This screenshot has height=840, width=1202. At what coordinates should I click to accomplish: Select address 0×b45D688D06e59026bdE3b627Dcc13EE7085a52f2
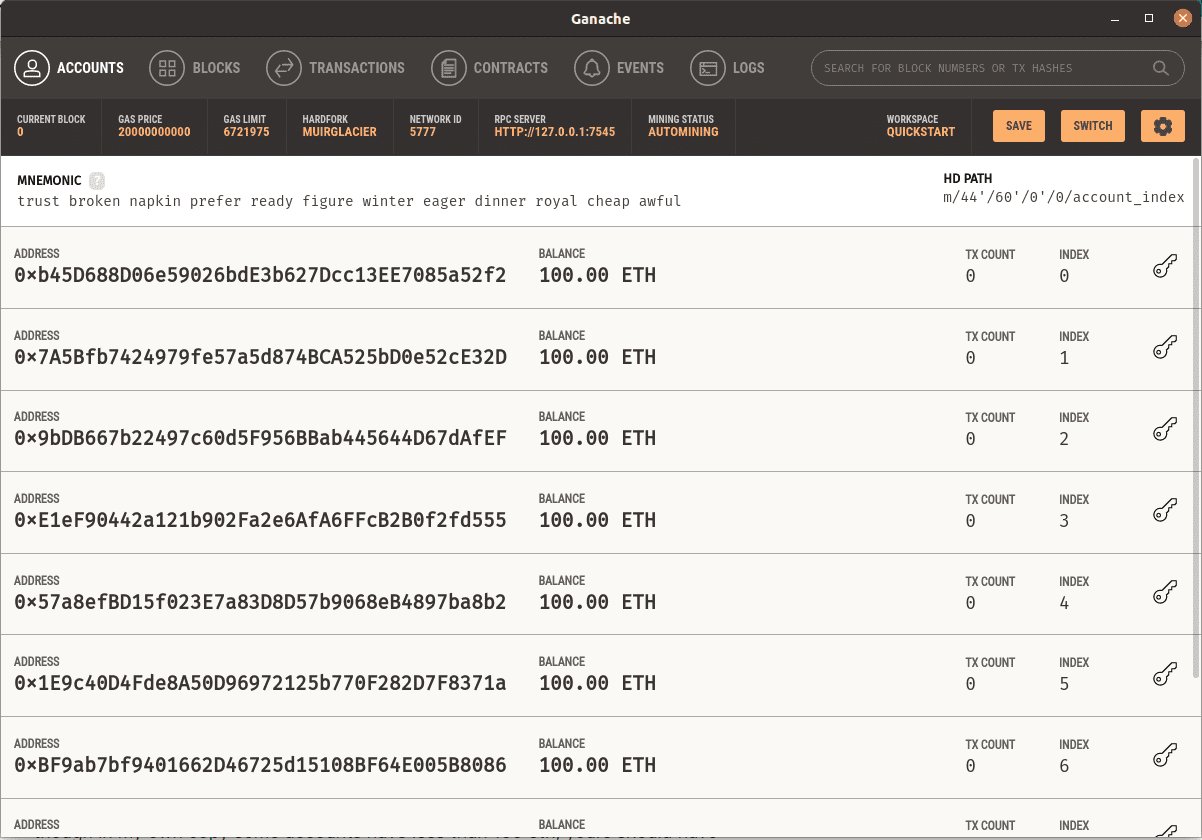[x=260, y=275]
